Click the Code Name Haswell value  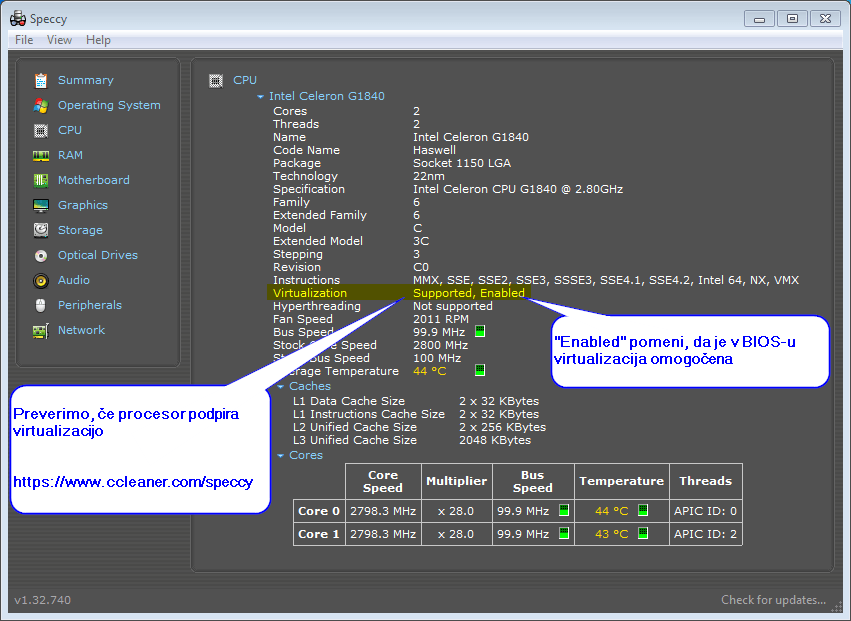pos(434,150)
